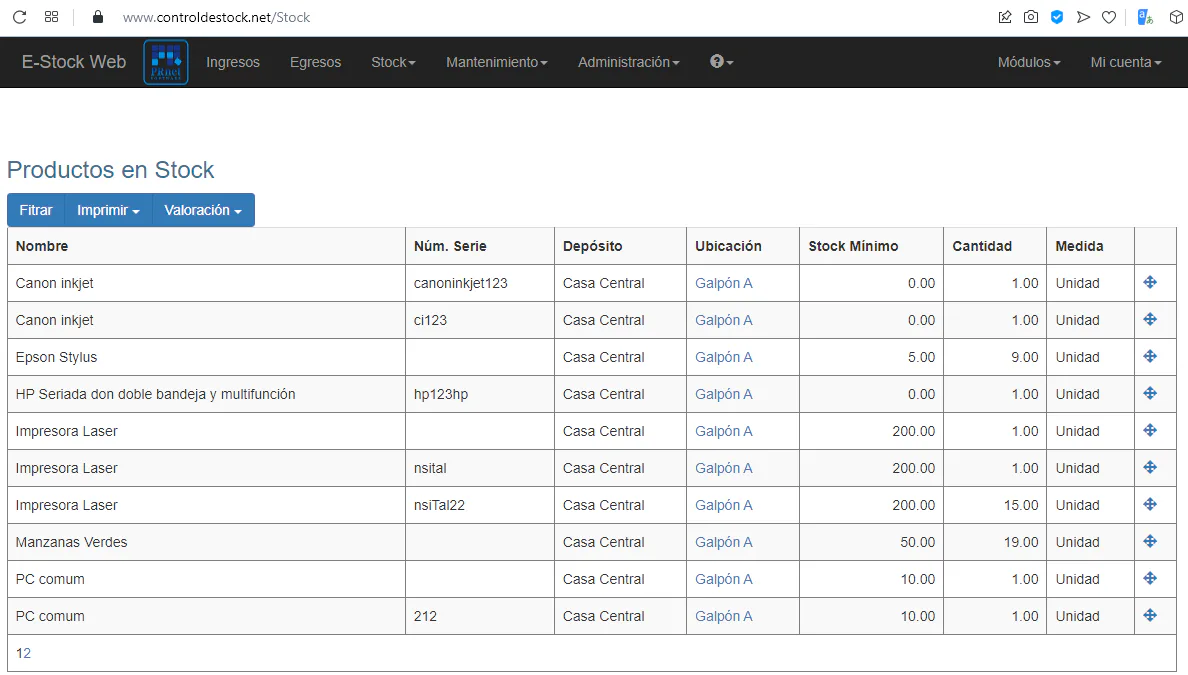
Task: Click the 'Productos en Stock' heading
Action: (x=111, y=170)
